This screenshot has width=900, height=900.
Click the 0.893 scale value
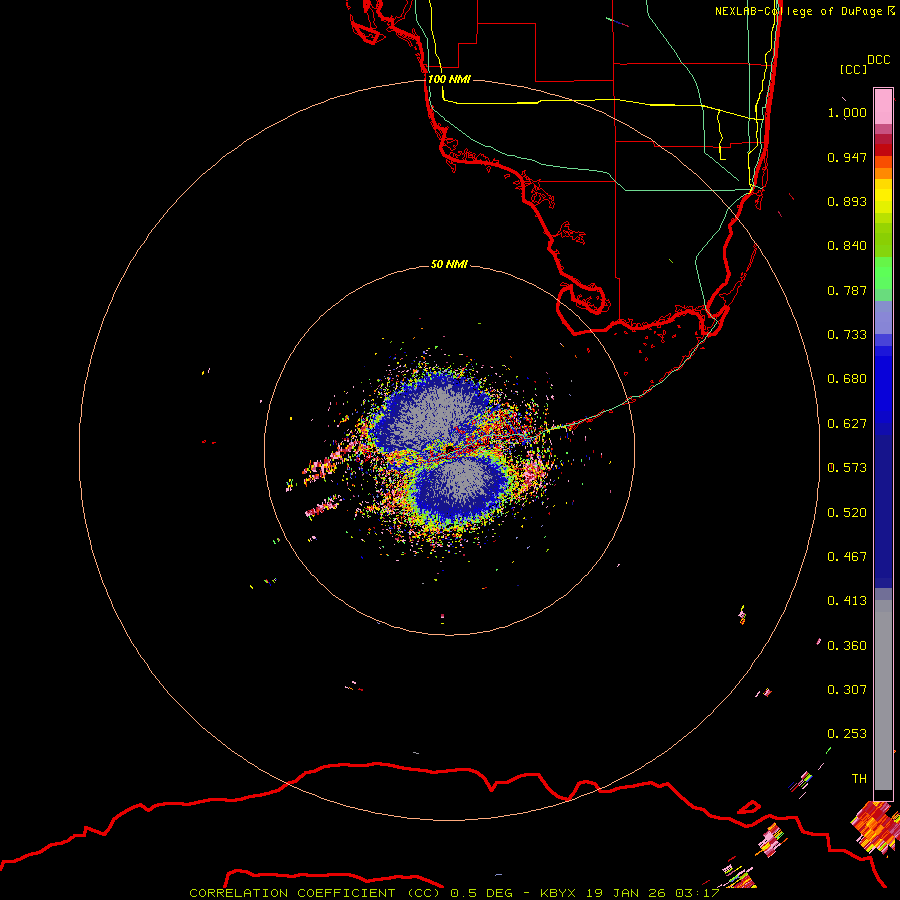pyautogui.click(x=847, y=201)
